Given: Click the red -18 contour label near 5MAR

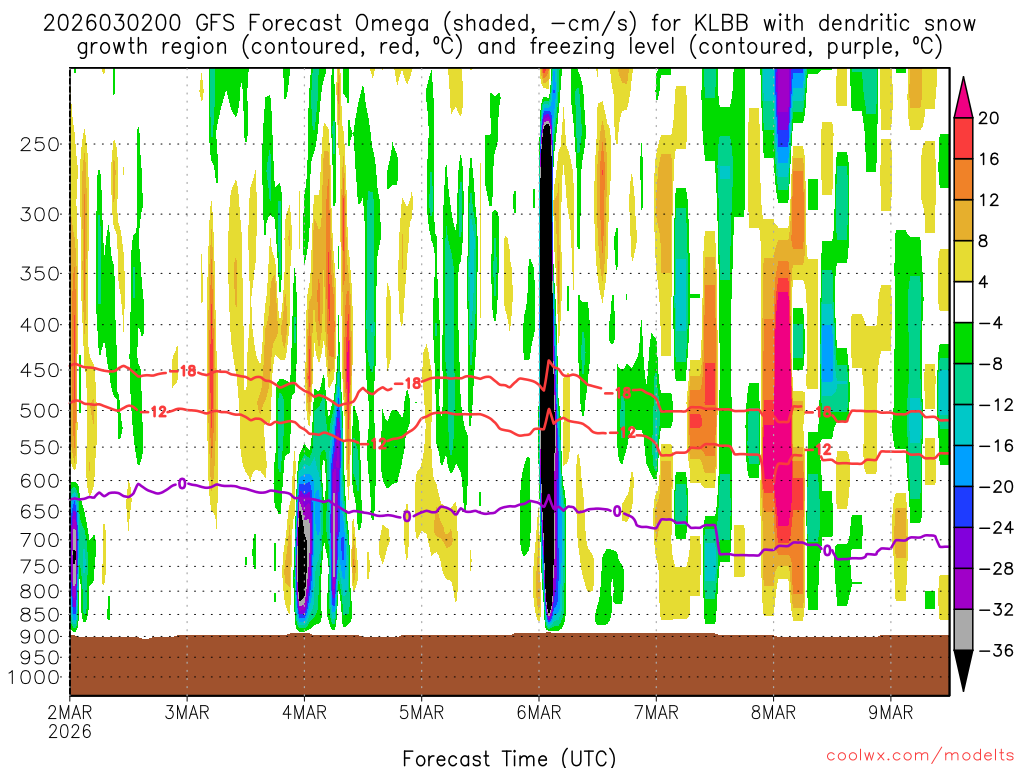Looking at the screenshot, I should pos(409,383).
